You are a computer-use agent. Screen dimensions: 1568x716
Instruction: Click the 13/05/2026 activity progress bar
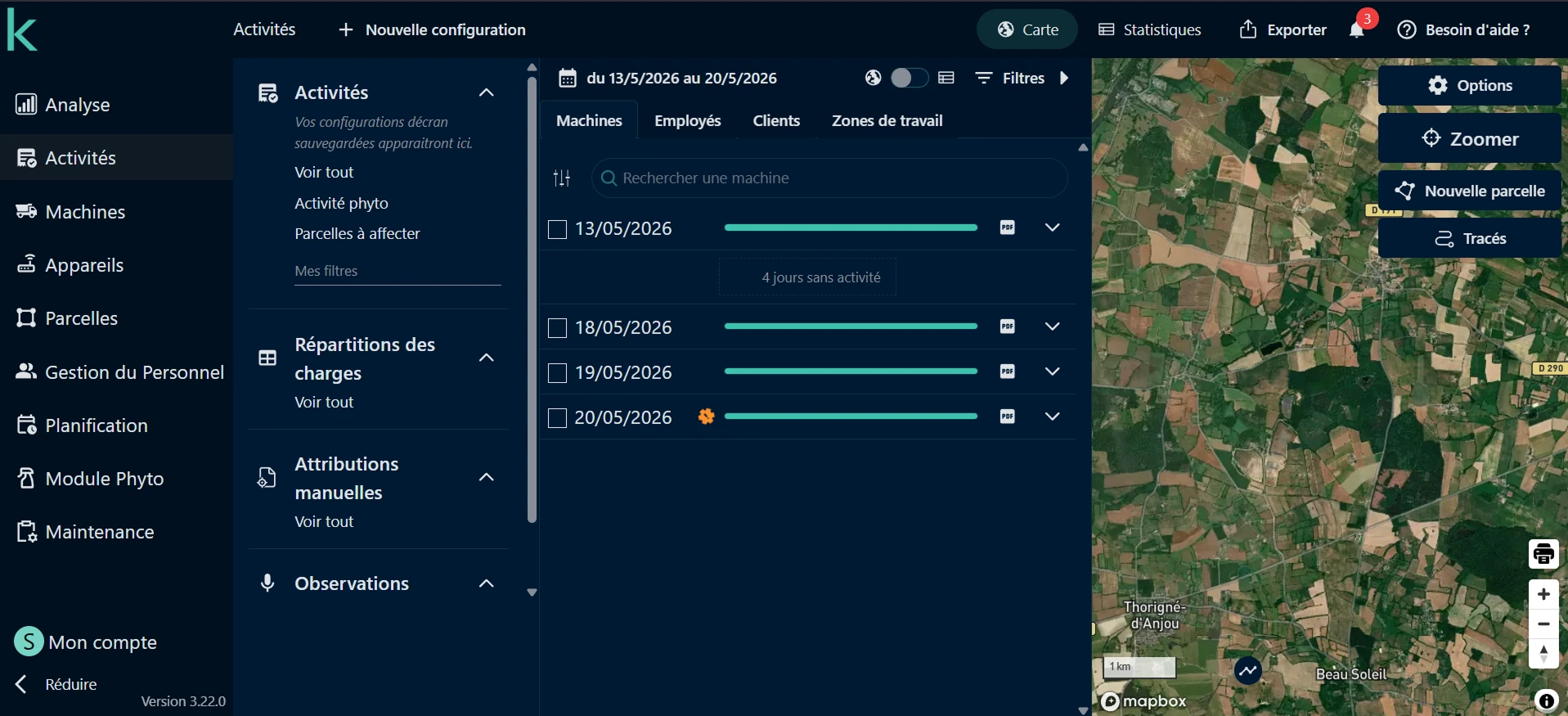851,227
